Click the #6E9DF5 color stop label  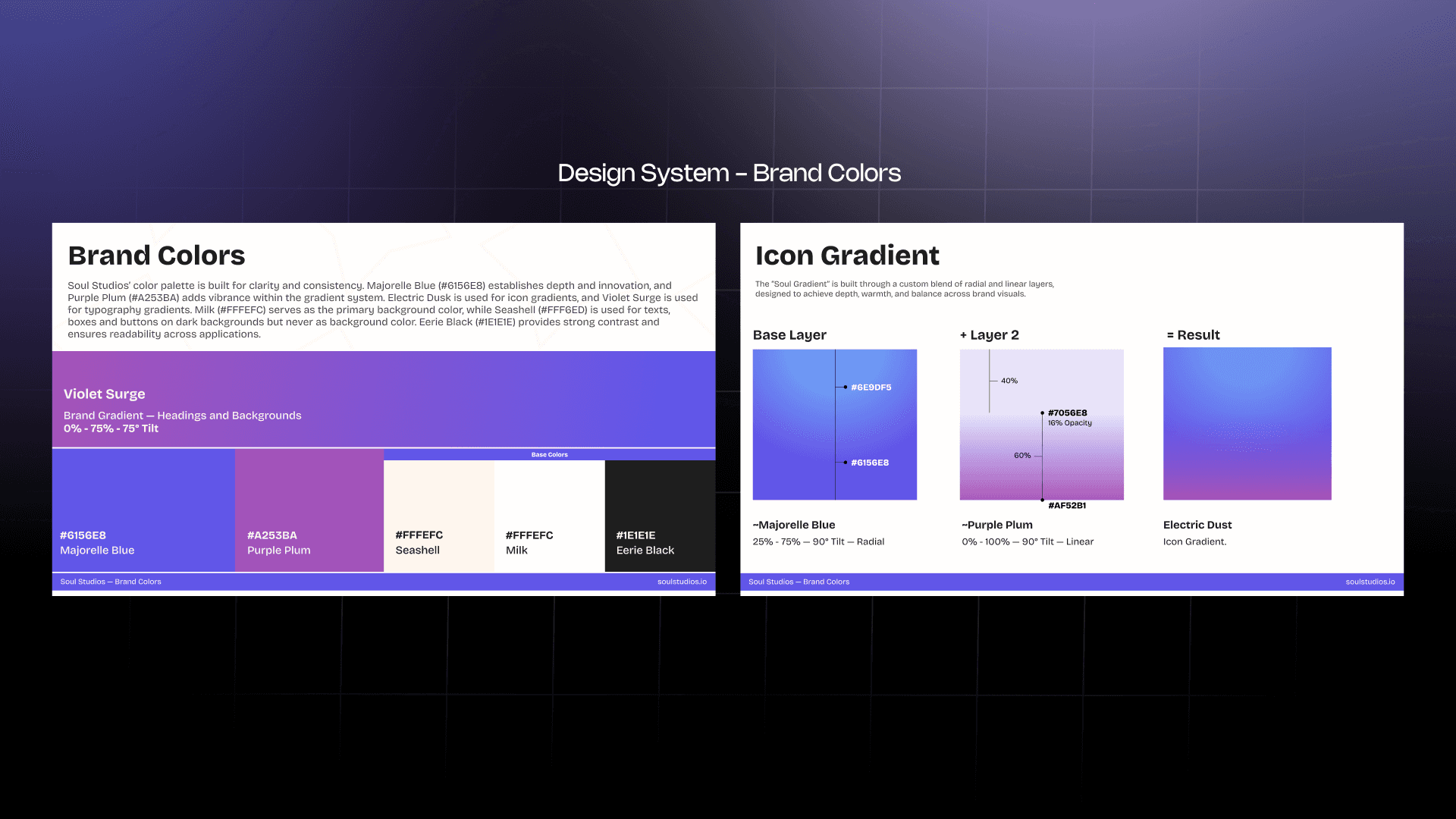point(871,388)
